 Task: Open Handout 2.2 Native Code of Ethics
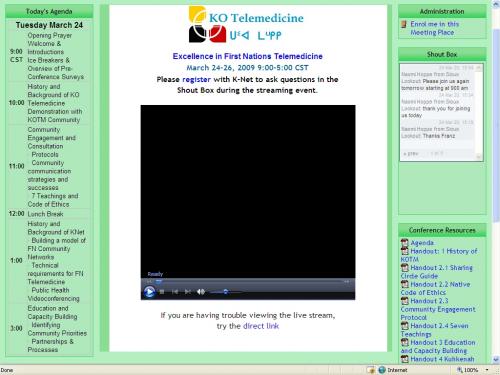436,288
